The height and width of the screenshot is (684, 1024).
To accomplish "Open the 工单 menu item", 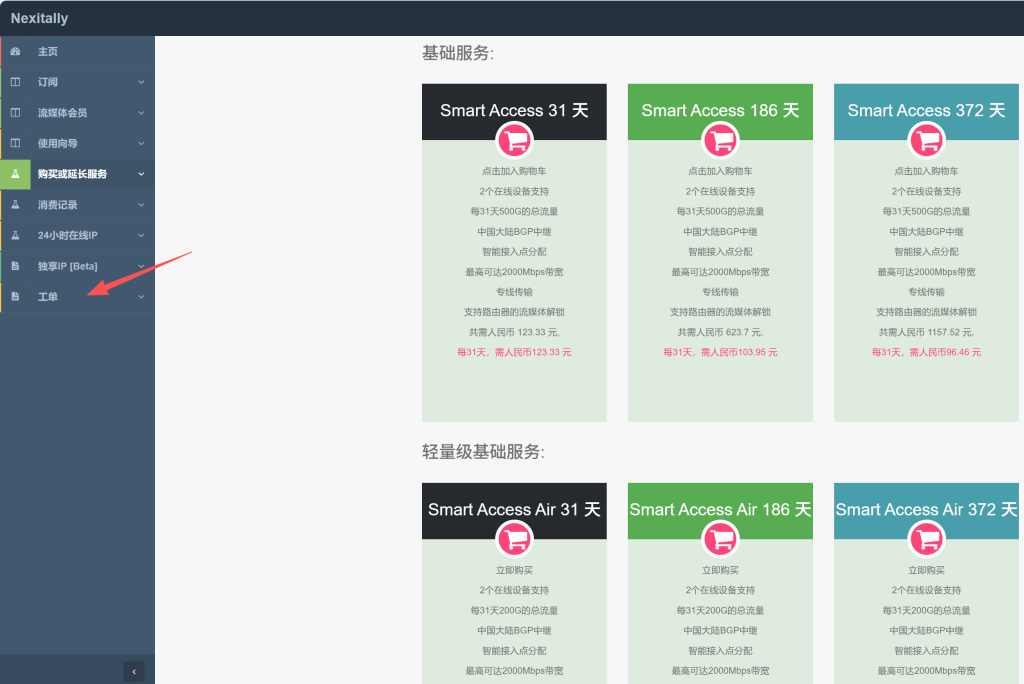I will click(x=78, y=297).
